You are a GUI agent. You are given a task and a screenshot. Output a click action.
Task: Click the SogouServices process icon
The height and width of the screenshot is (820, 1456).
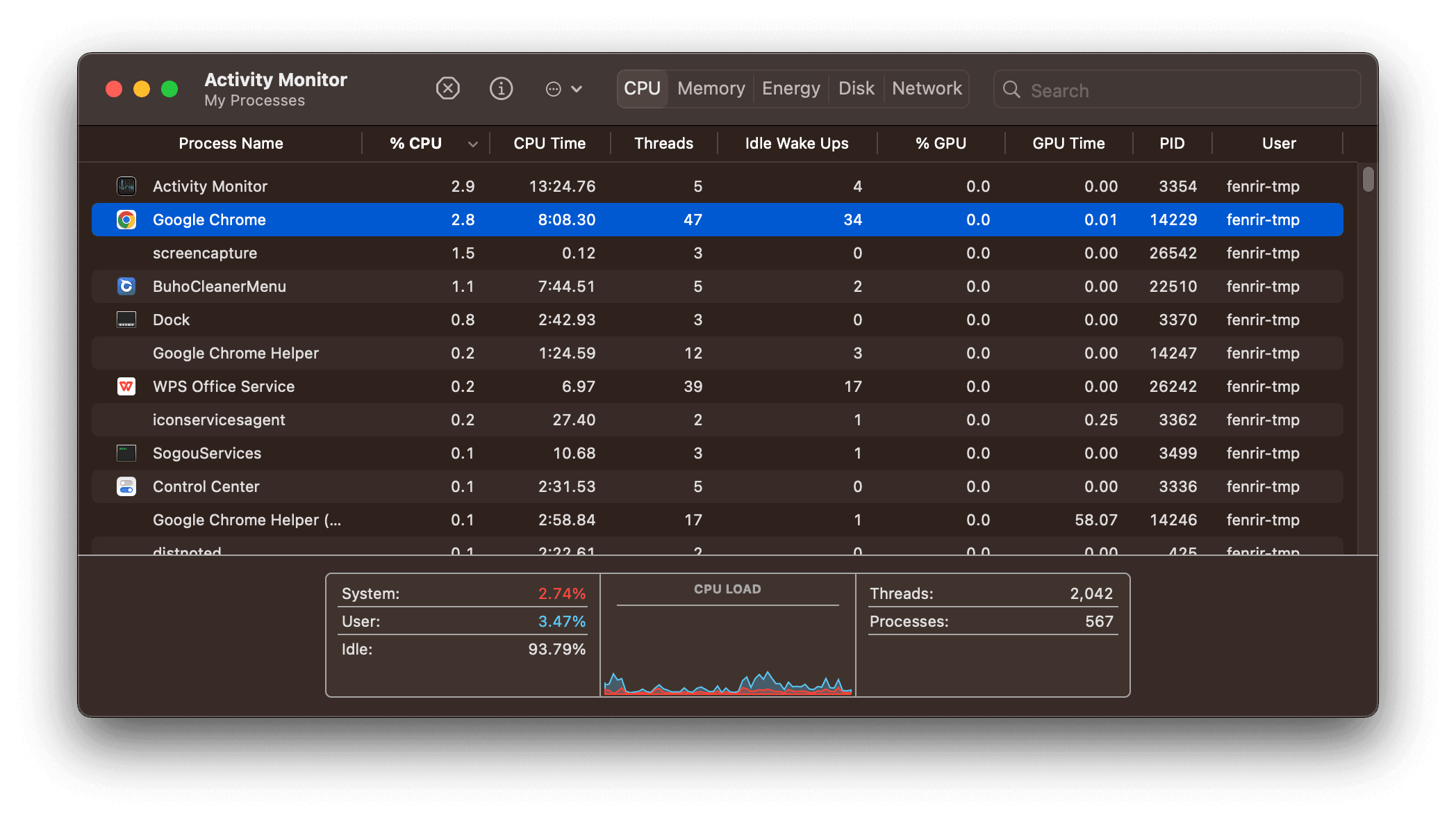[126, 452]
